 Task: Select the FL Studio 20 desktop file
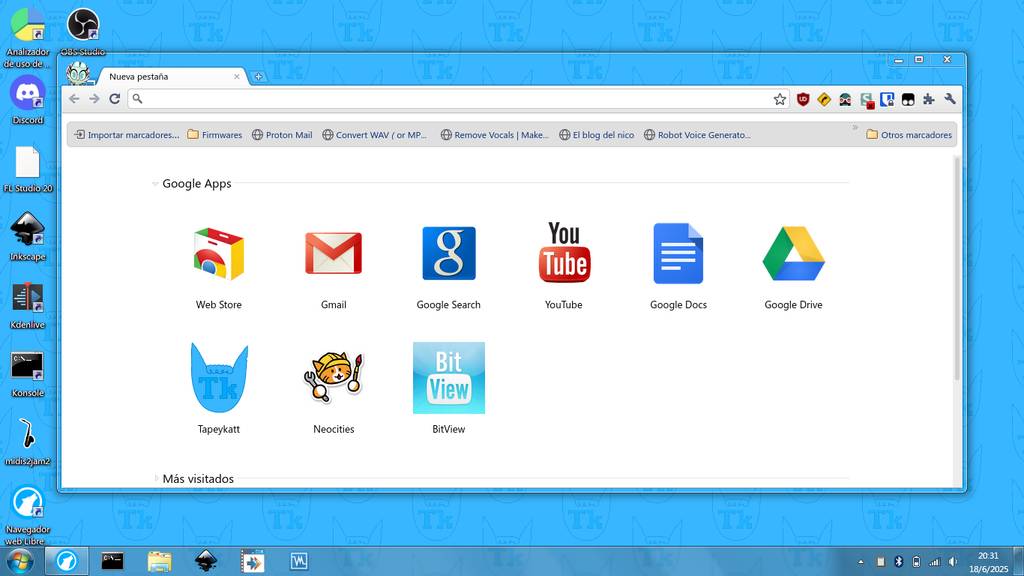[27, 169]
